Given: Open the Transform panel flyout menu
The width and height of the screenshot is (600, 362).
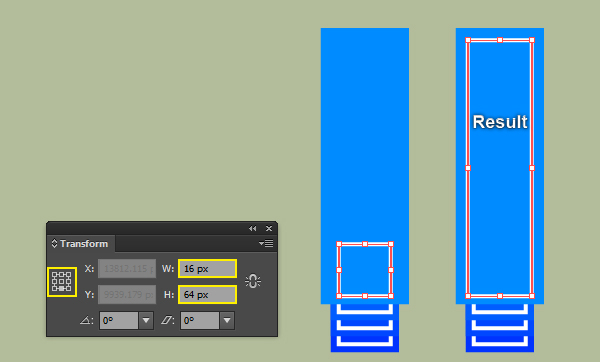Looking at the screenshot, I should [x=266, y=243].
